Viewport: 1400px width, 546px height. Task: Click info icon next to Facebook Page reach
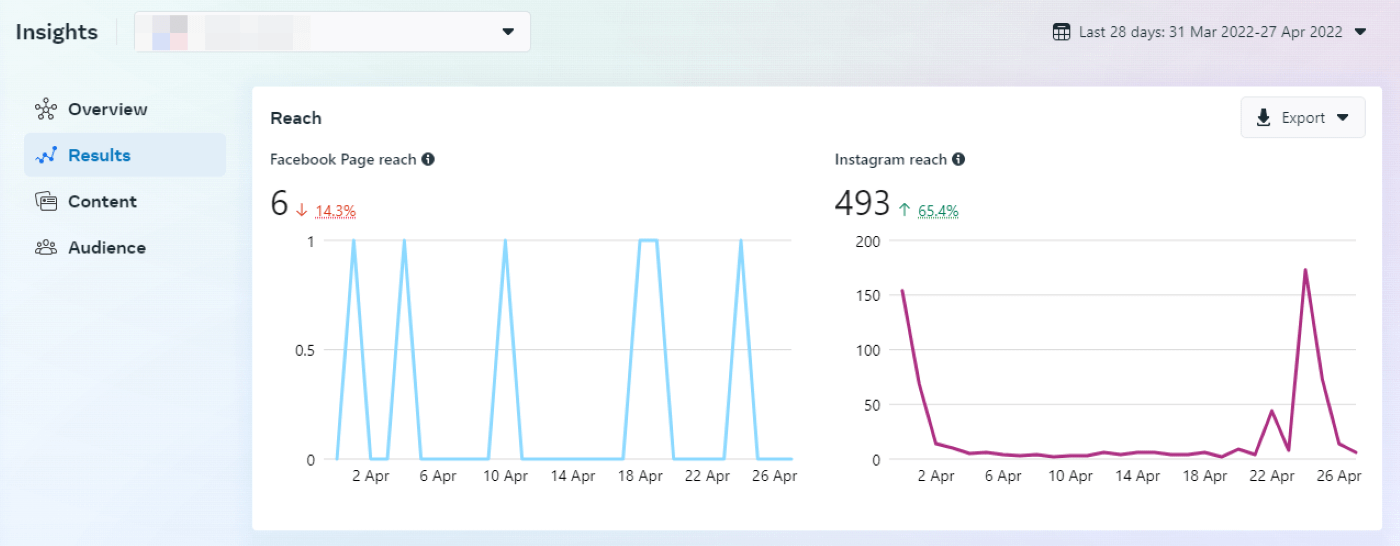point(428,159)
